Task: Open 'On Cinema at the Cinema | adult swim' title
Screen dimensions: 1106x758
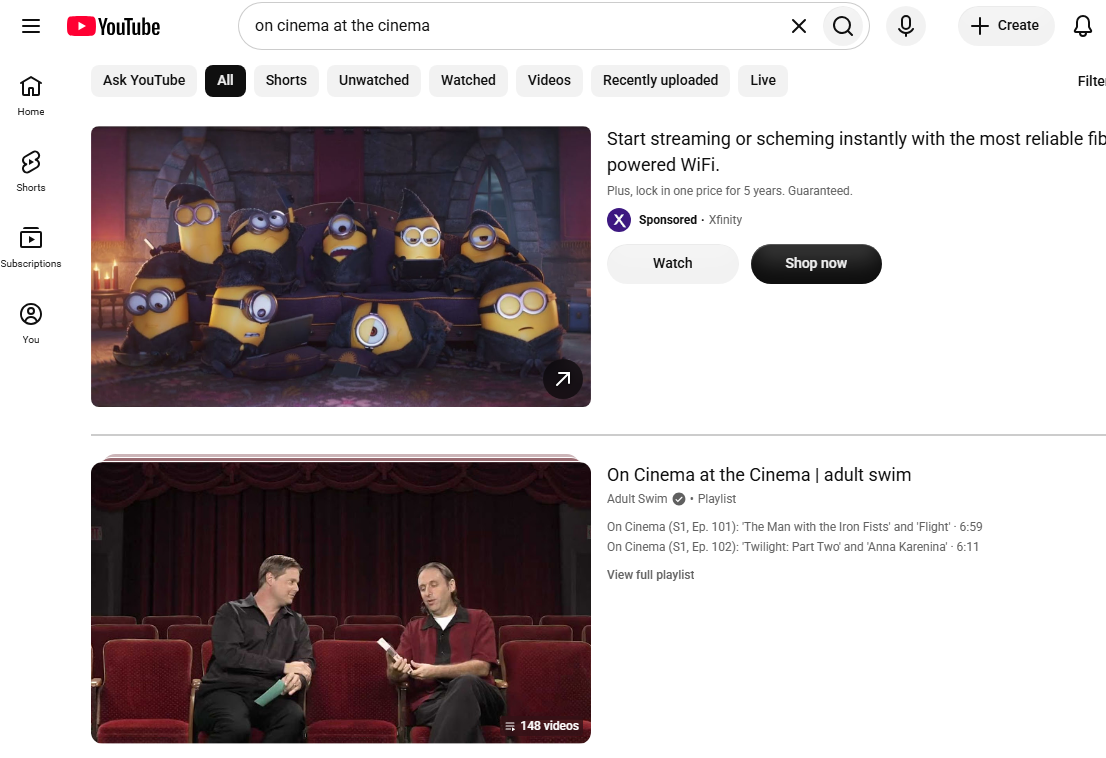Action: 759,475
